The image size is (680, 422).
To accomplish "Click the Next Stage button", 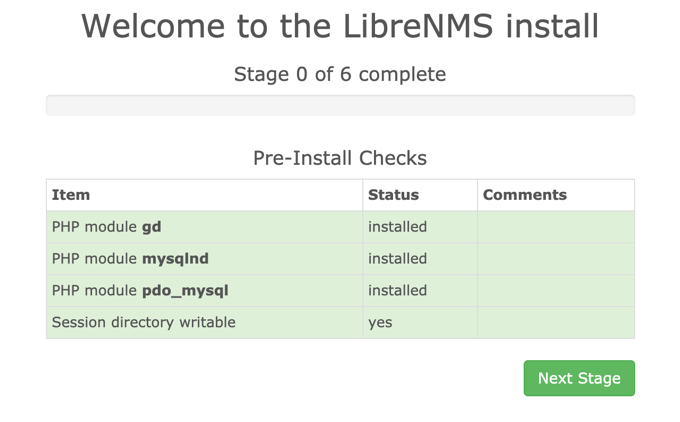I will point(579,378).
